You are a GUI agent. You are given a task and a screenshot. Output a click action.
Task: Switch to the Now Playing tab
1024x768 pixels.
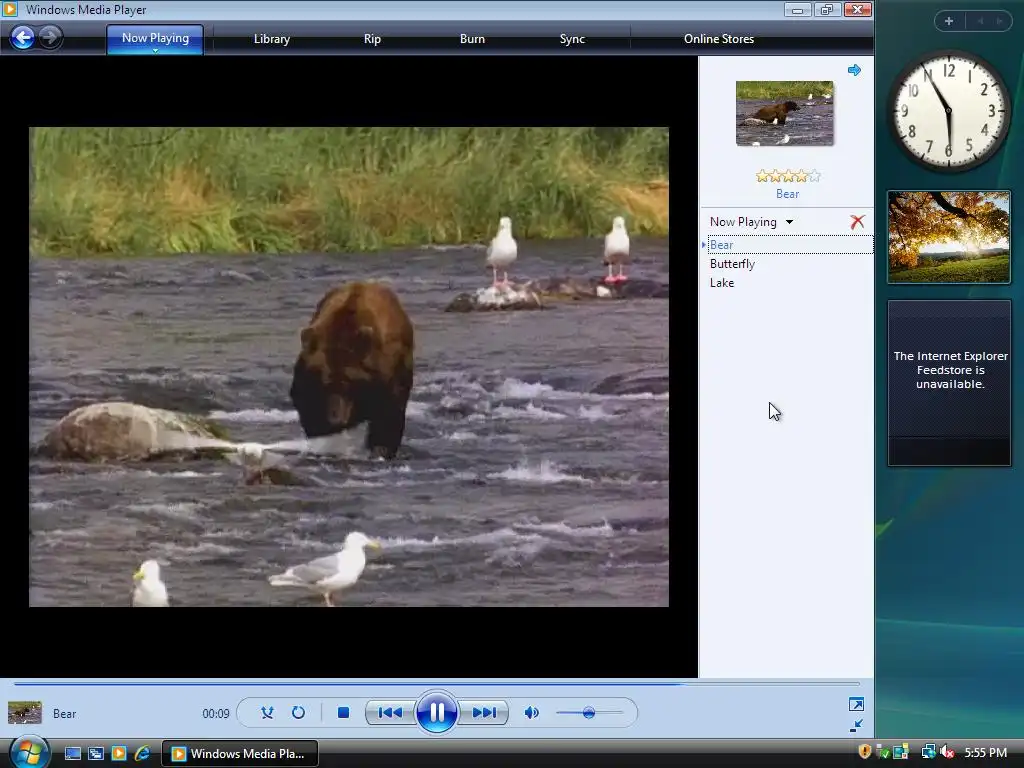(x=155, y=38)
